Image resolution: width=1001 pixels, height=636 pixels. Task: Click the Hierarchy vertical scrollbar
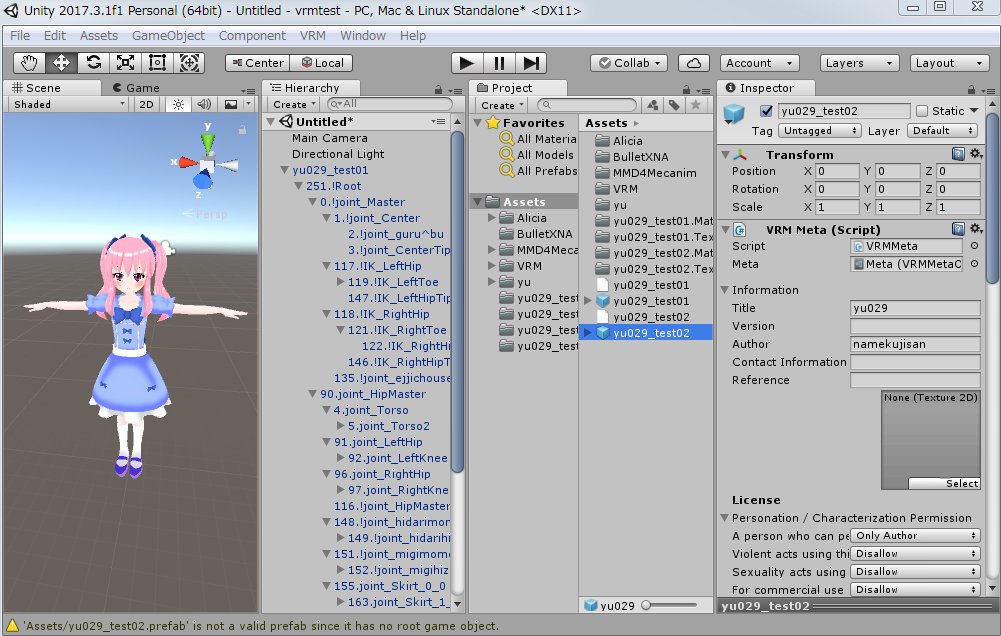[x=456, y=300]
